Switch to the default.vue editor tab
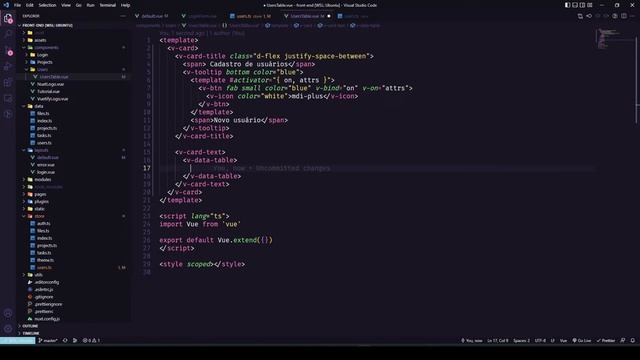 click(x=152, y=16)
